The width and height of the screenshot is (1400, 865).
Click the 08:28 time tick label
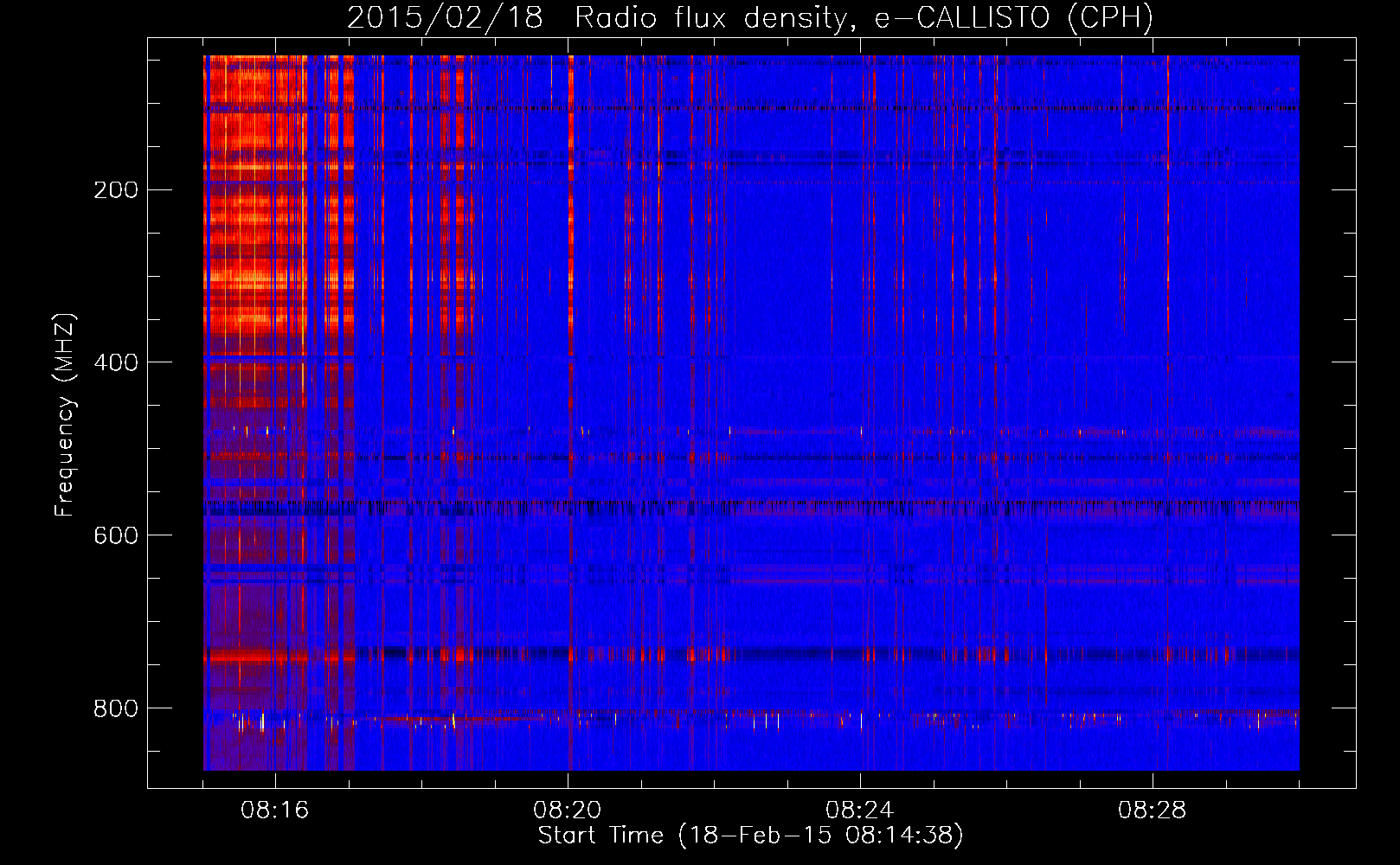tap(1153, 811)
